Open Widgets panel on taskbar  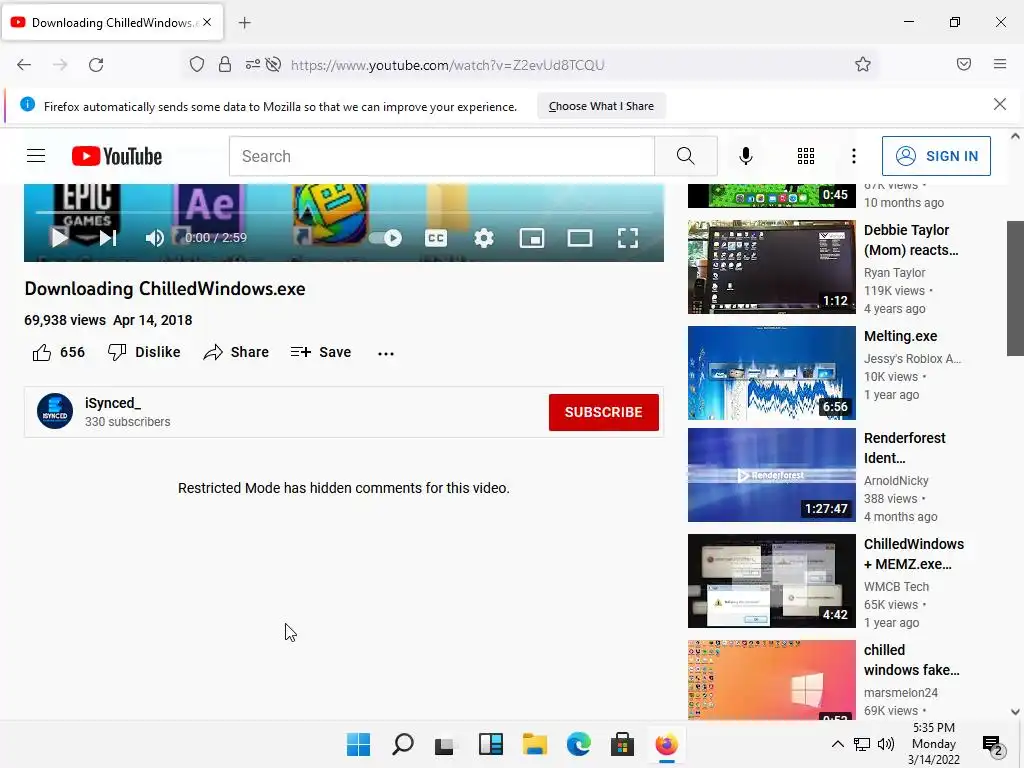coord(490,744)
